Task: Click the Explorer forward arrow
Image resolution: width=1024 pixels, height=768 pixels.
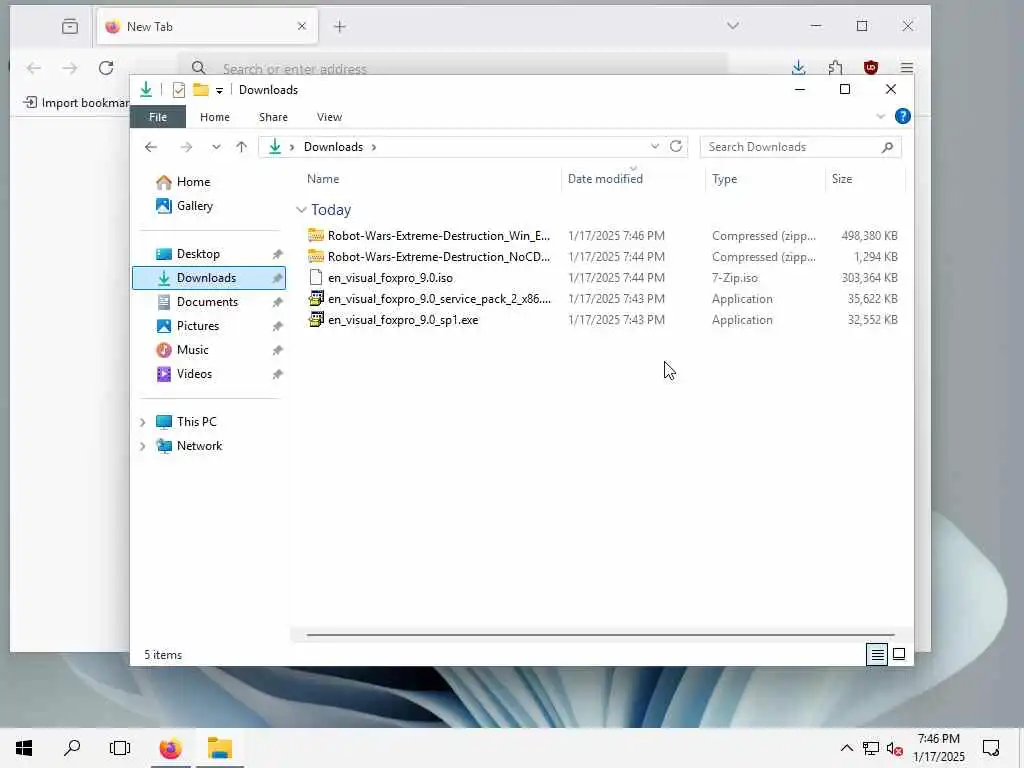Action: coord(186,147)
